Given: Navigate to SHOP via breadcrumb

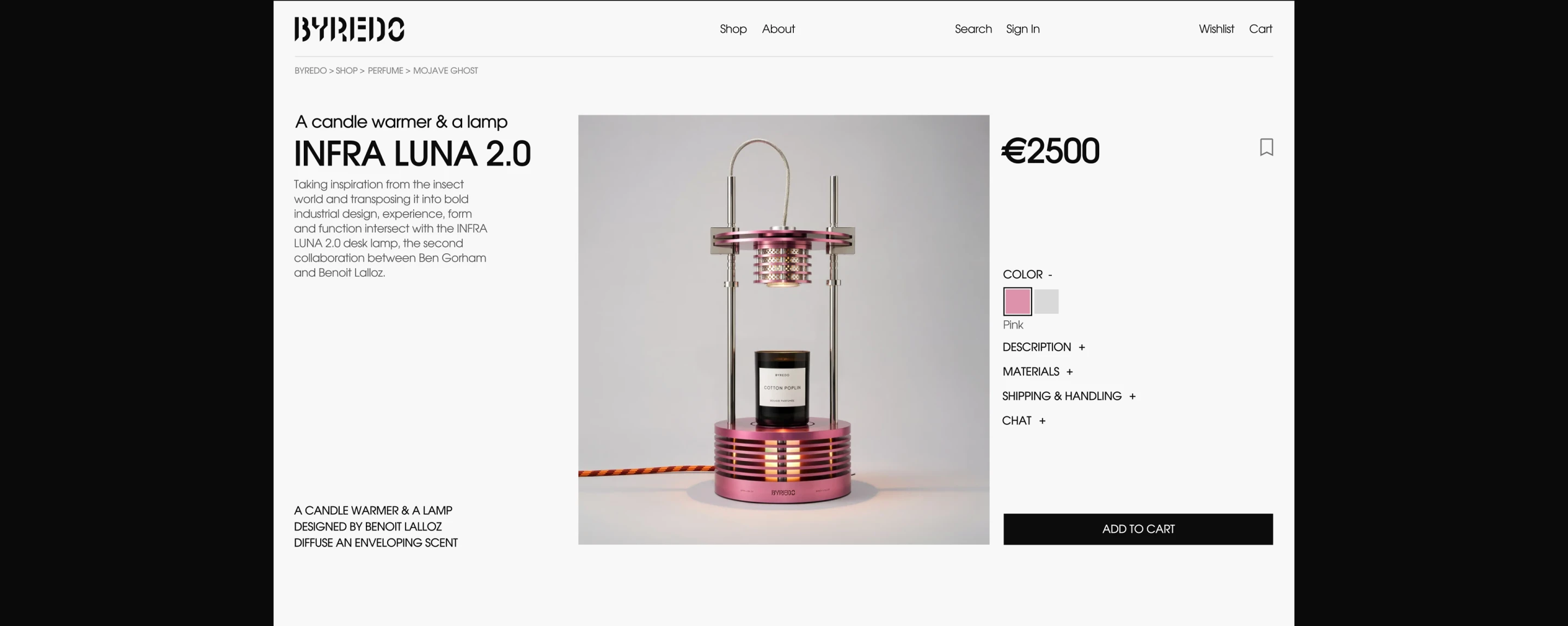Looking at the screenshot, I should pos(346,71).
